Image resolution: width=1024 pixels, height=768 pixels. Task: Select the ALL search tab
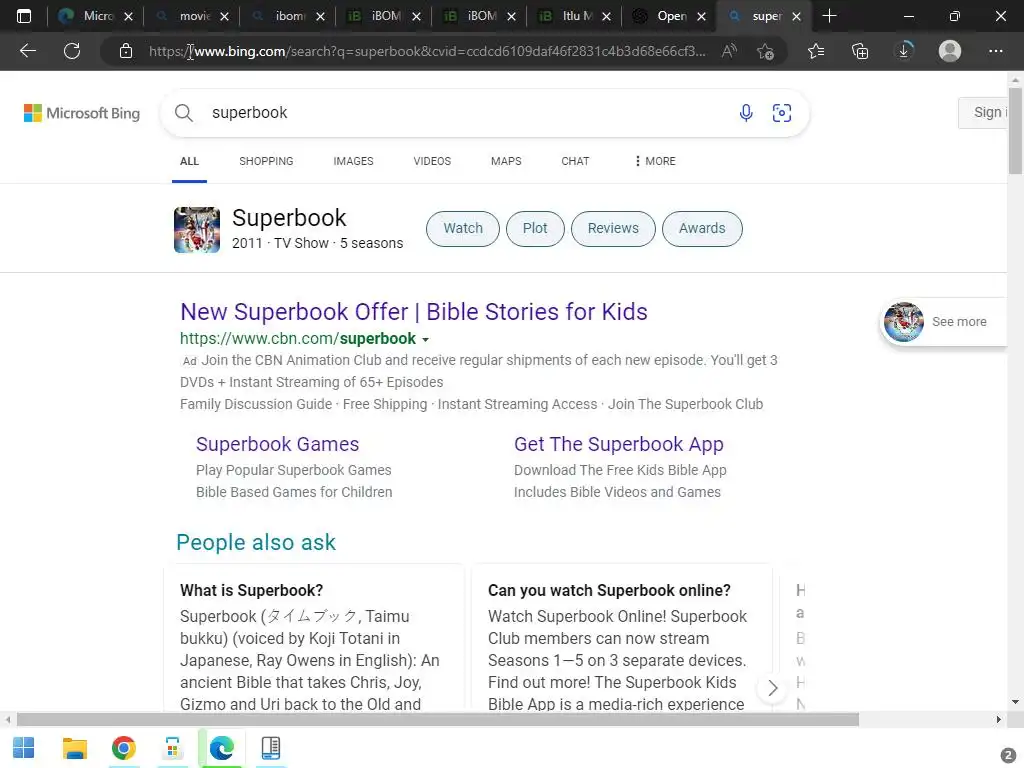tap(189, 161)
